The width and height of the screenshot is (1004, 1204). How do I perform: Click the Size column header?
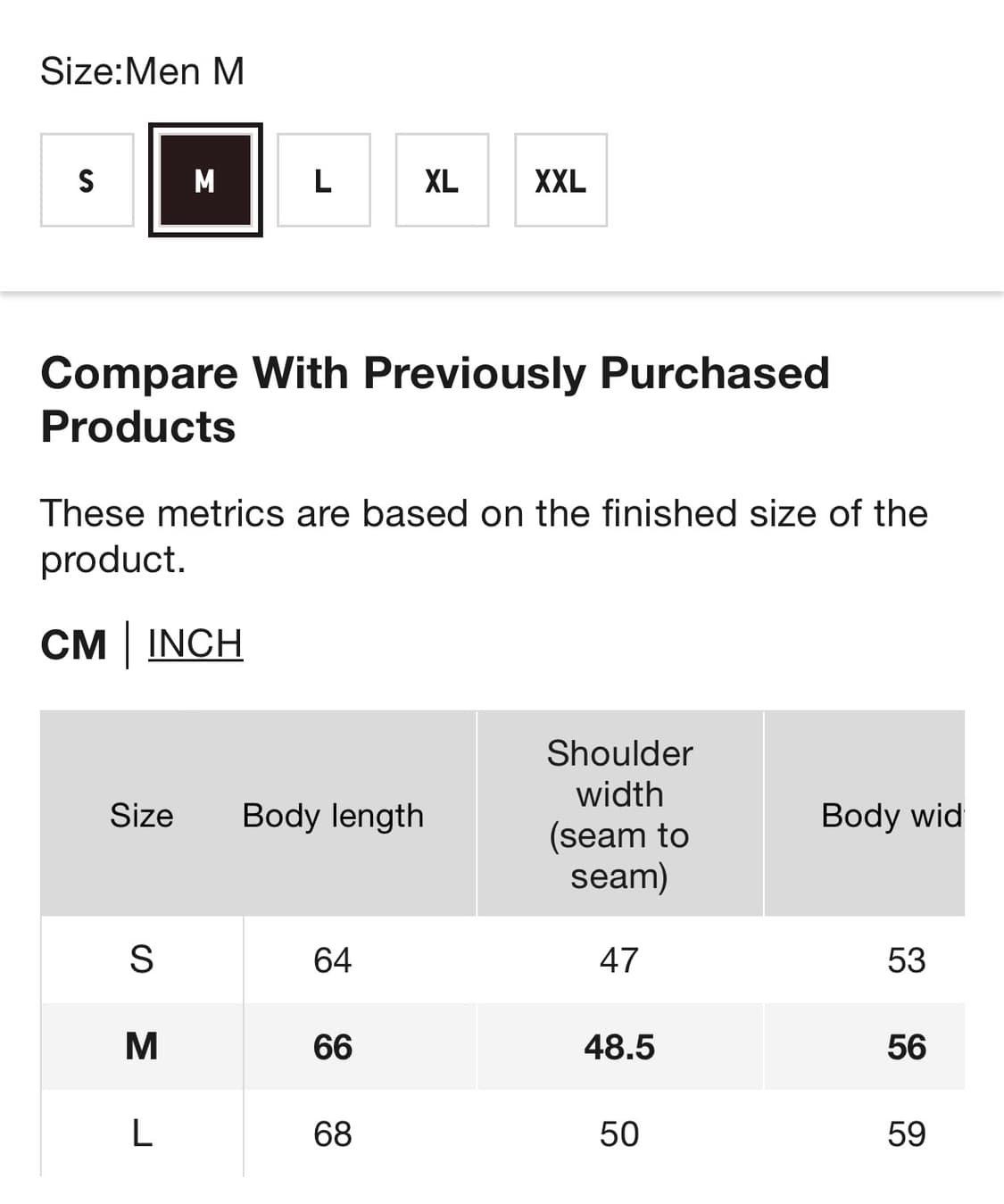(x=141, y=815)
